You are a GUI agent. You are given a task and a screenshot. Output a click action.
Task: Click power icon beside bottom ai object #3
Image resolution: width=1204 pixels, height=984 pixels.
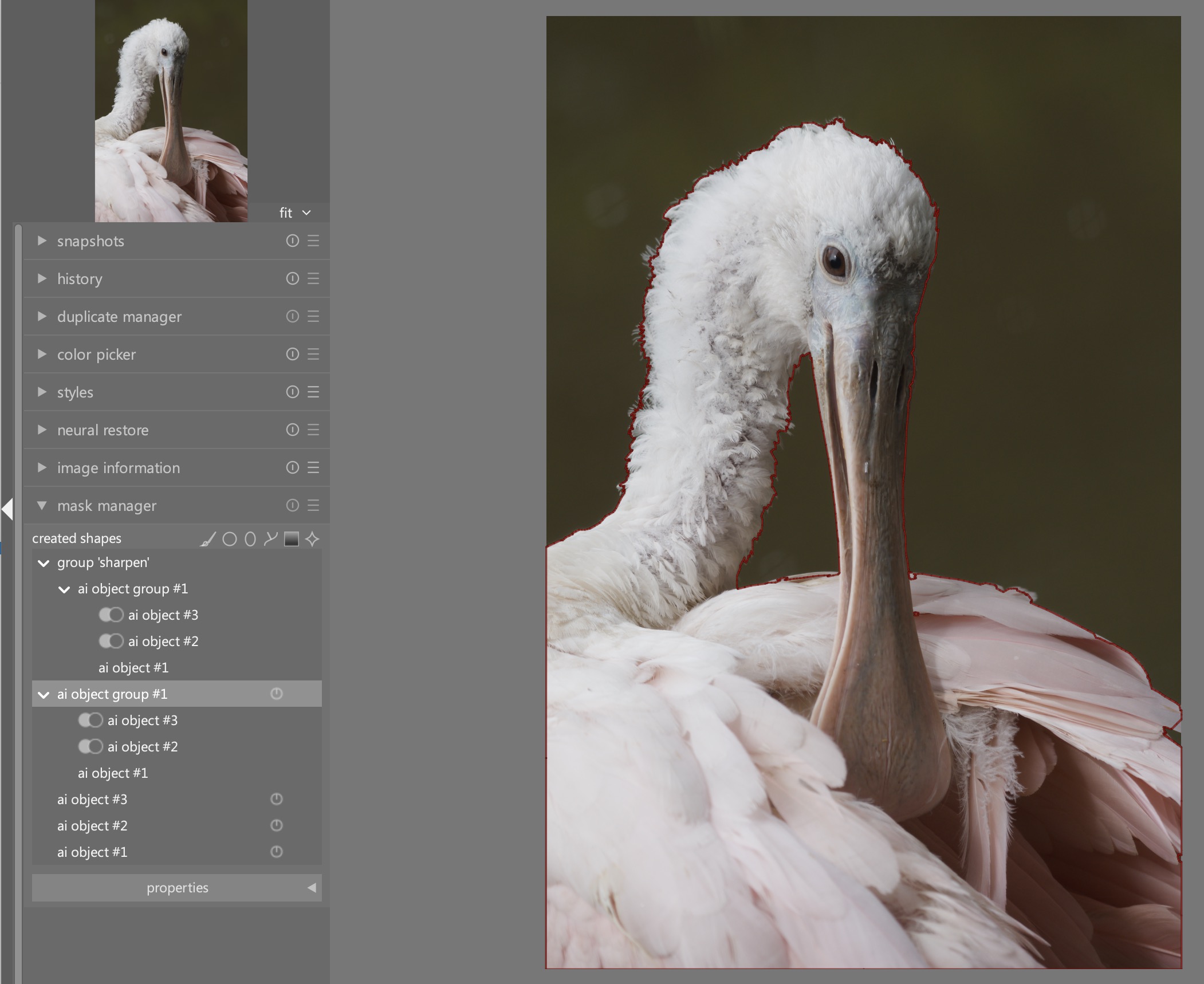pyautogui.click(x=277, y=799)
